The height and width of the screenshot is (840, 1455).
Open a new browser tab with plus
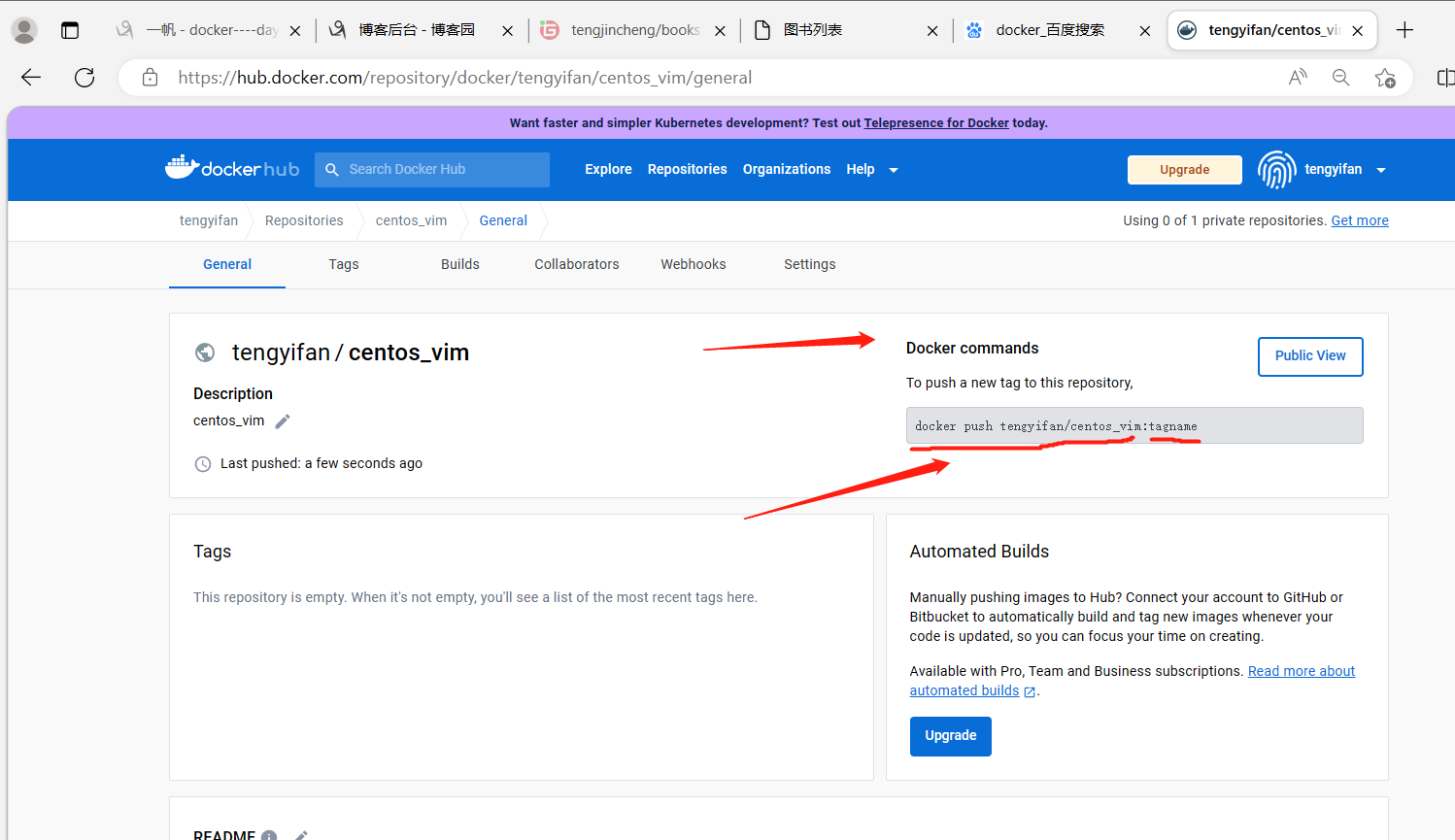[1404, 30]
